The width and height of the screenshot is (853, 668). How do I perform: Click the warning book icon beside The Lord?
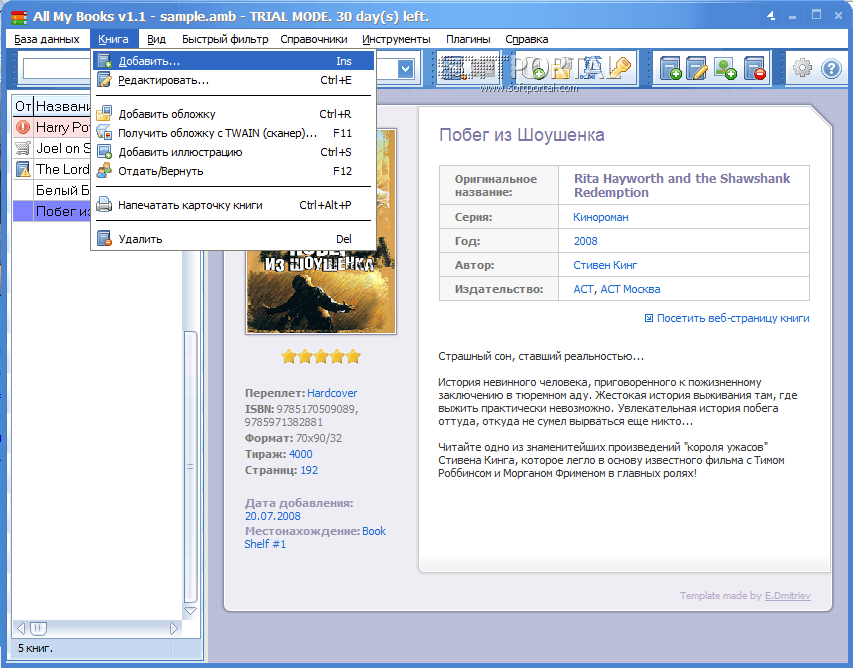[x=23, y=169]
